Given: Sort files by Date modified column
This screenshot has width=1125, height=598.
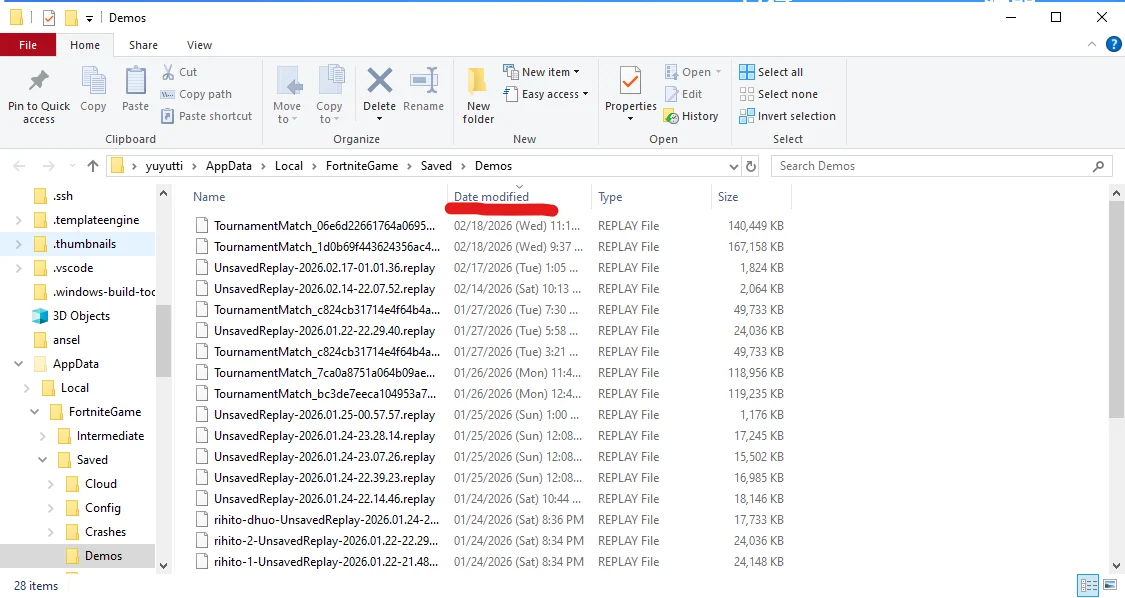Looking at the screenshot, I should [x=491, y=197].
